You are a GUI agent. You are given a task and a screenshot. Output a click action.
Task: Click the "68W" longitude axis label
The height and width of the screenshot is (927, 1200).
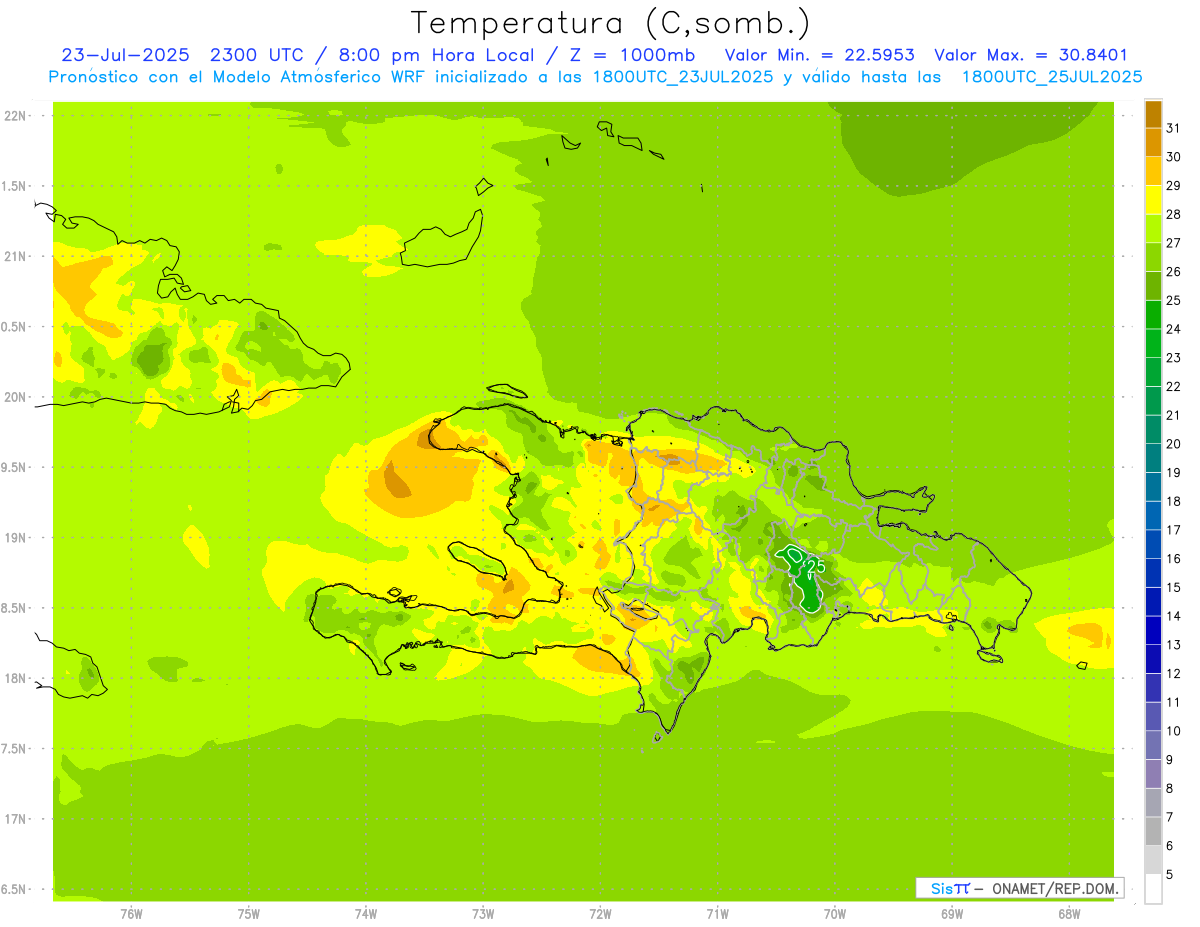[x=1069, y=914]
